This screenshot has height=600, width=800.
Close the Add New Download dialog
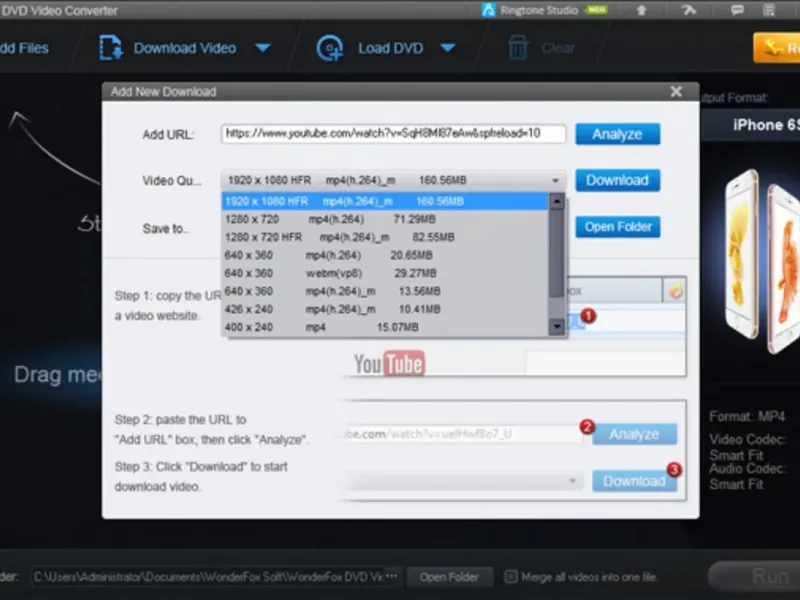(676, 91)
